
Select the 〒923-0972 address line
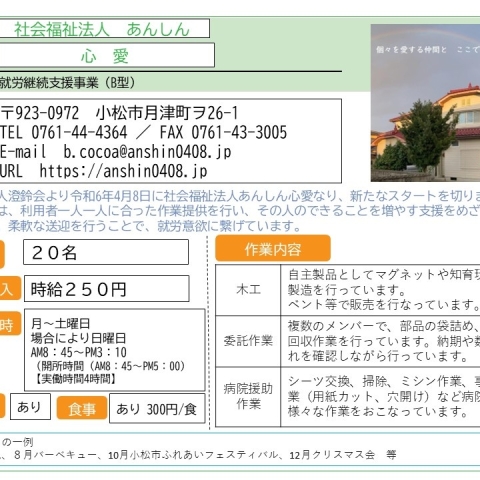point(119,113)
